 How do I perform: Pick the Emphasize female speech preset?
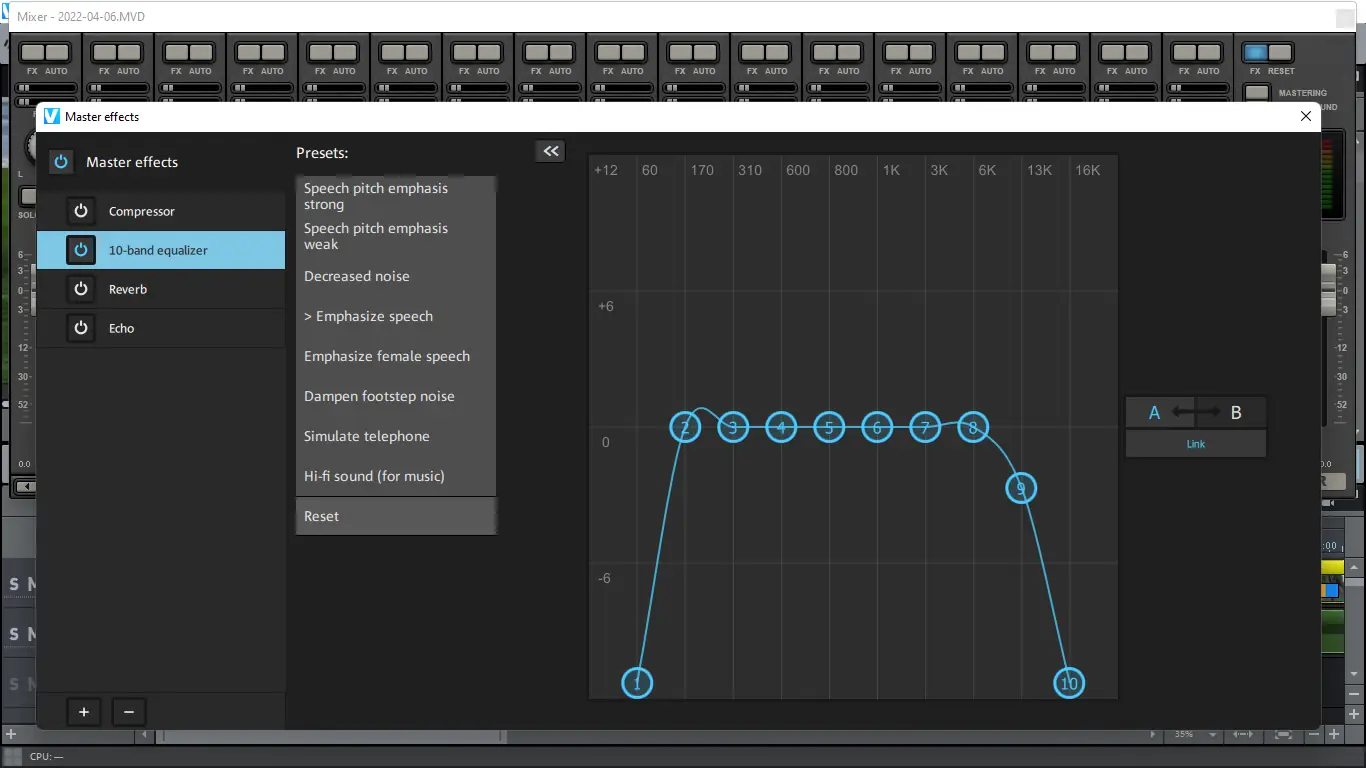coord(396,356)
